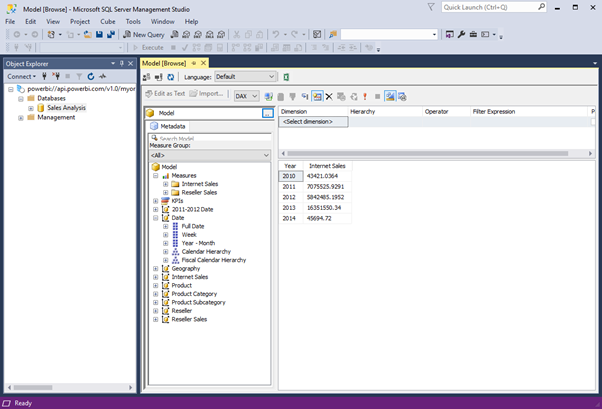The height and width of the screenshot is (409, 602).
Task: Click the Activity Monitor icon
Action: [x=317, y=35]
